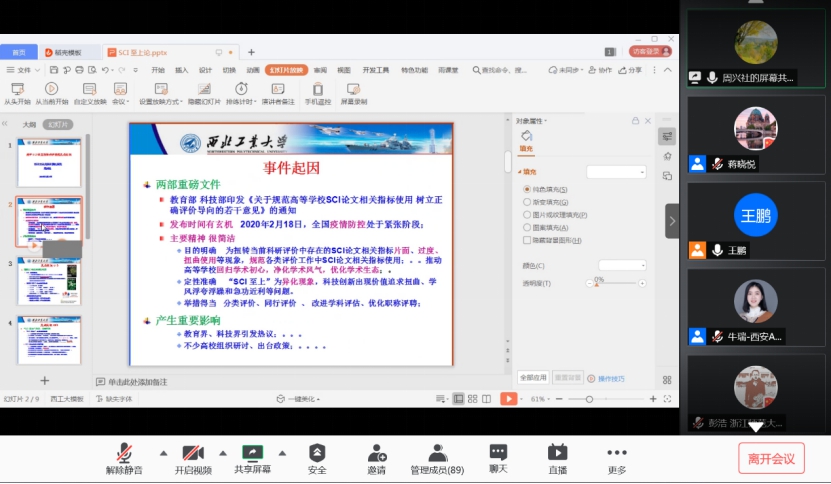Switch to slide sorter grid view icon
Image resolution: width=831 pixels, height=484 pixels.
[473, 399]
